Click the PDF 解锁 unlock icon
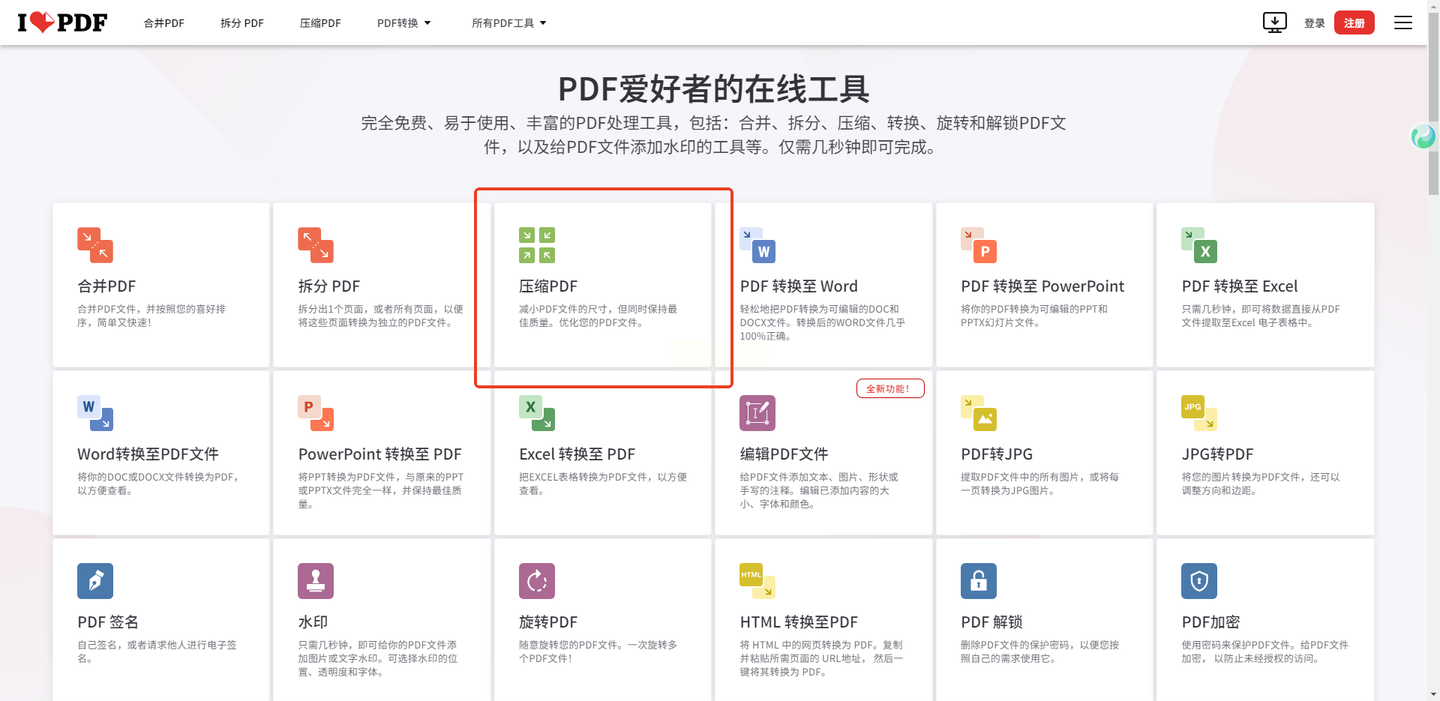 [979, 581]
